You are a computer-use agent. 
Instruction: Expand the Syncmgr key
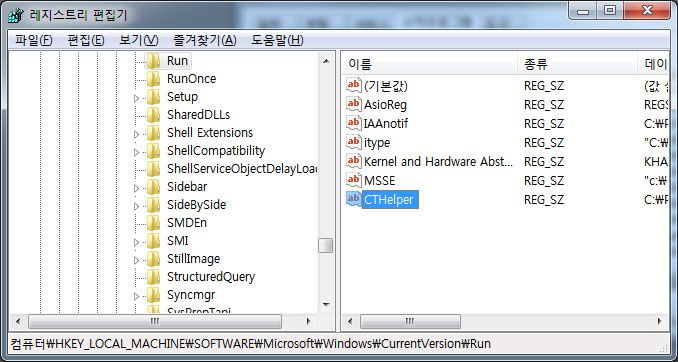[137, 296]
